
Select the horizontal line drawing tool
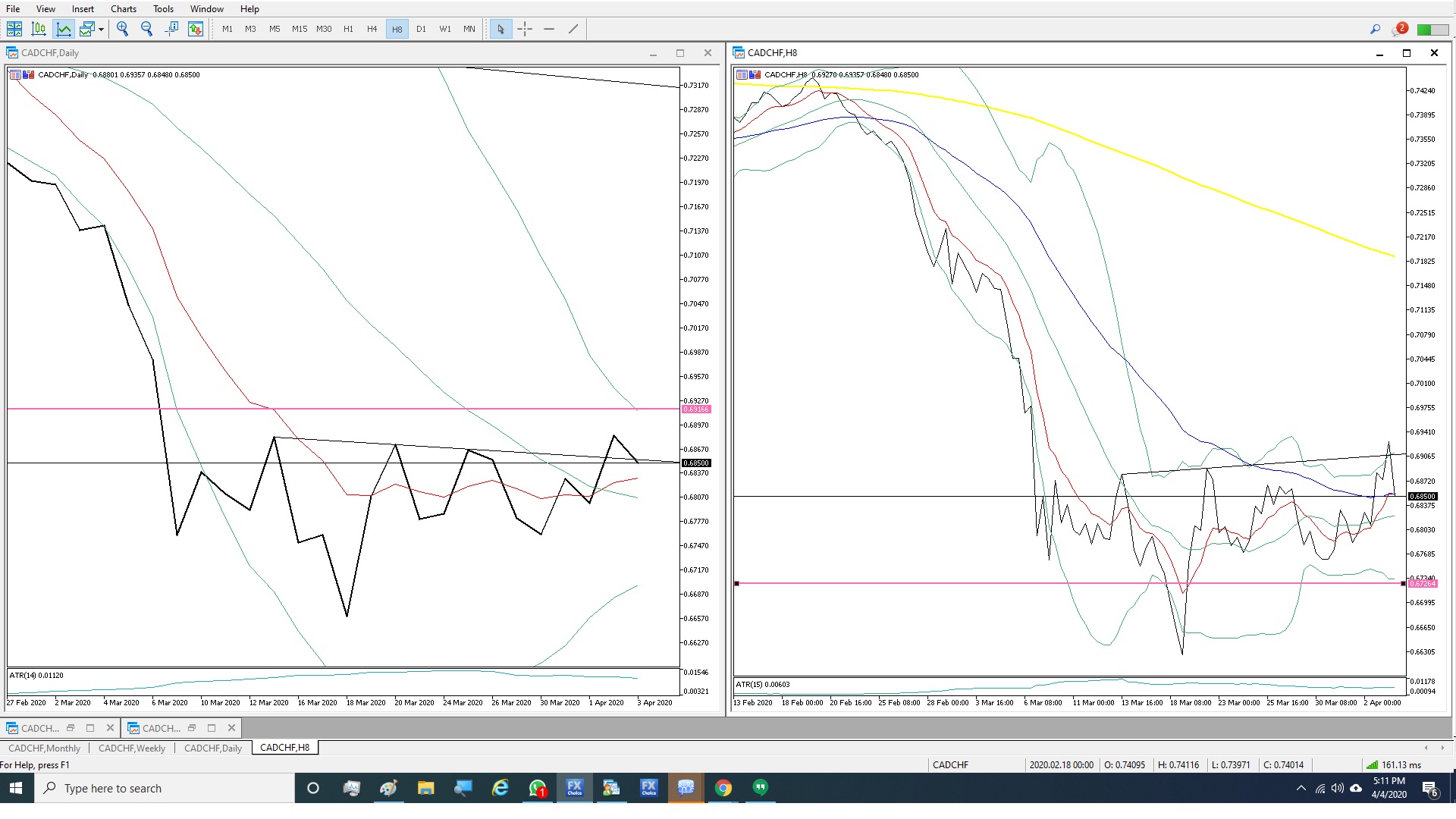click(549, 29)
